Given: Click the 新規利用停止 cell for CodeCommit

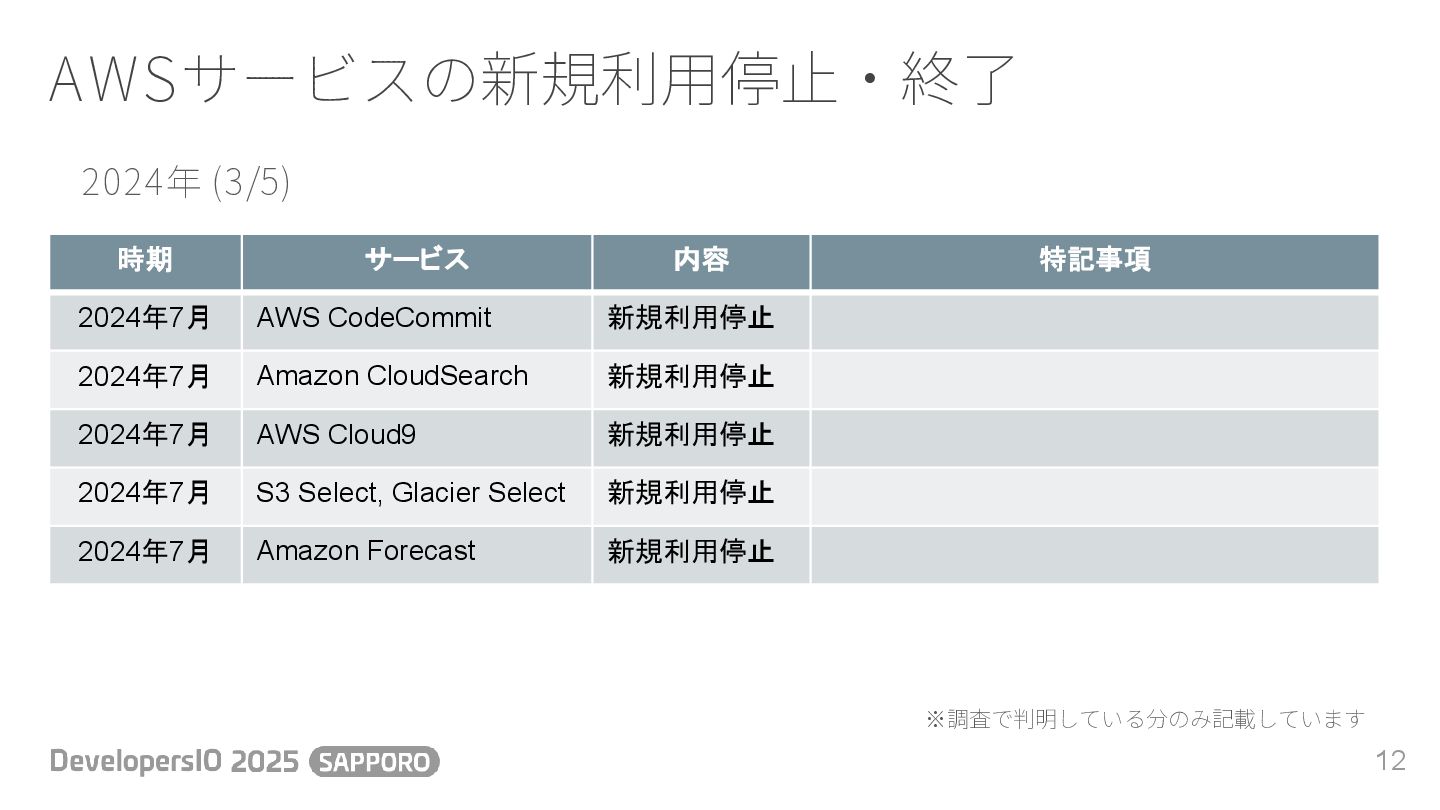Looking at the screenshot, I should (701, 321).
